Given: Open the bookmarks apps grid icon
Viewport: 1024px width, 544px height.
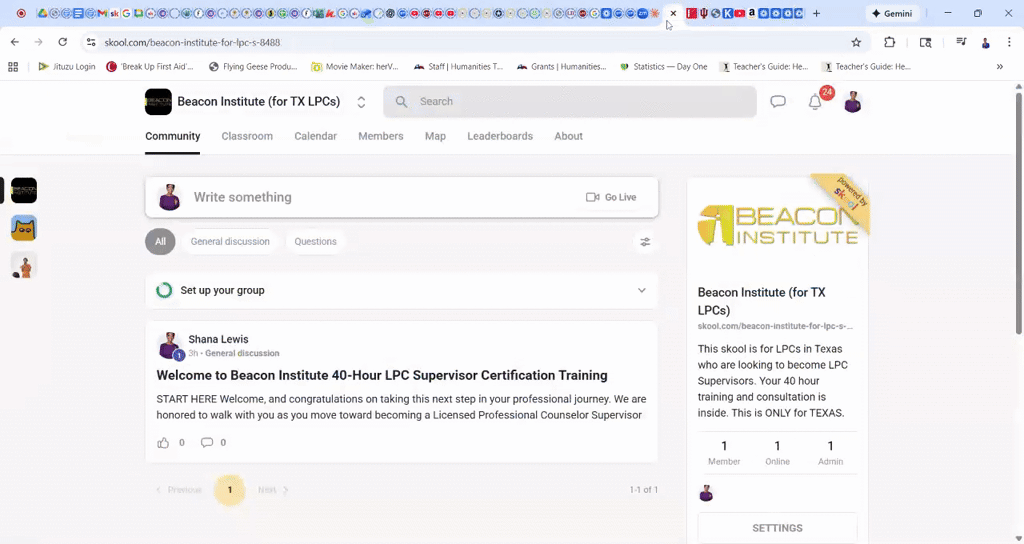Looking at the screenshot, I should click(13, 67).
